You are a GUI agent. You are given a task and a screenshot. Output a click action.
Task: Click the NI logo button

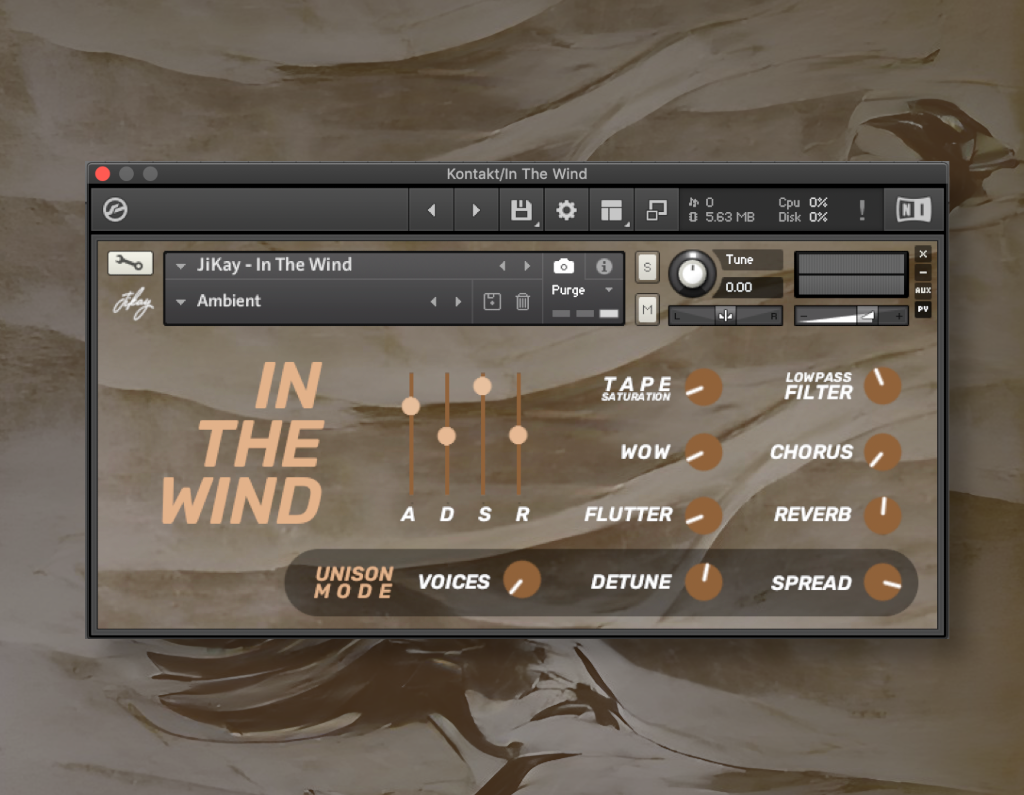(x=914, y=210)
